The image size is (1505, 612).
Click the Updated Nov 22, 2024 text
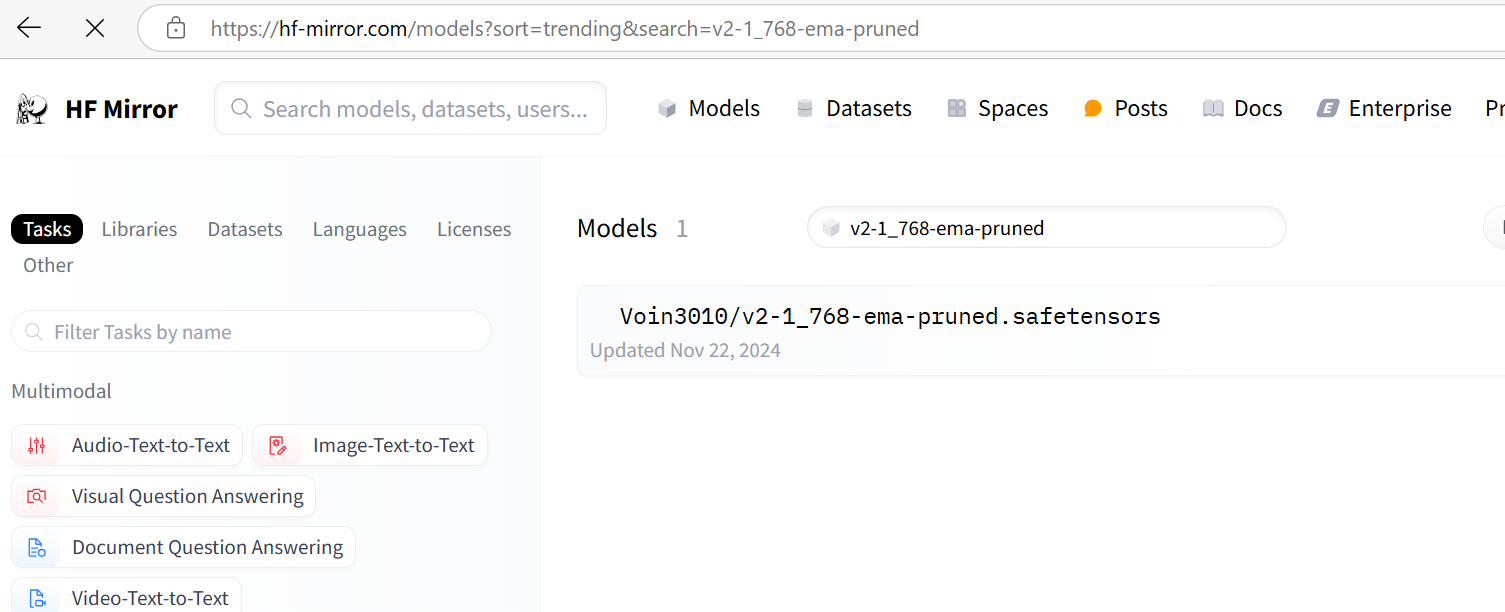coord(685,350)
